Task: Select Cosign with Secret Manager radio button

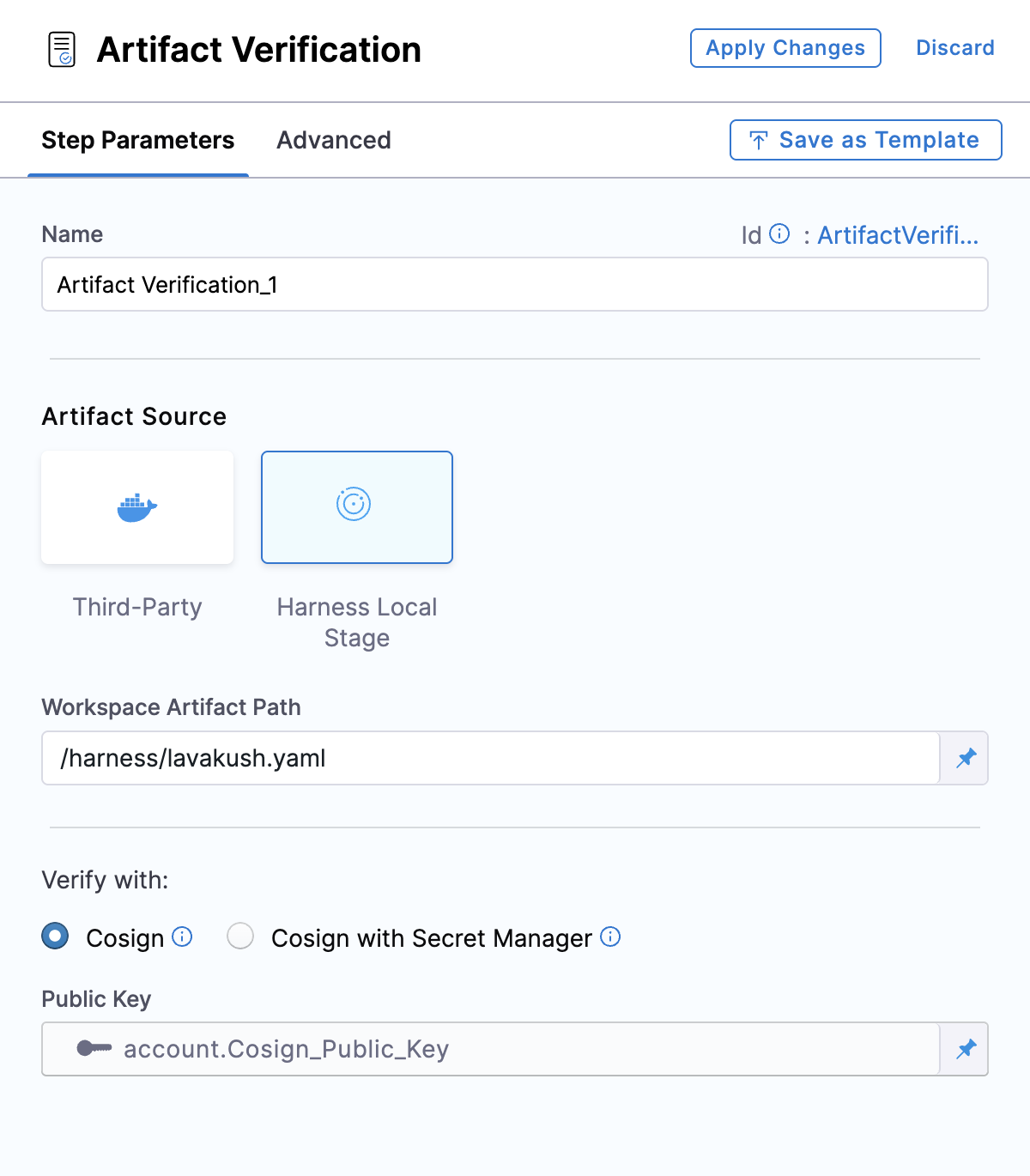Action: point(240,937)
